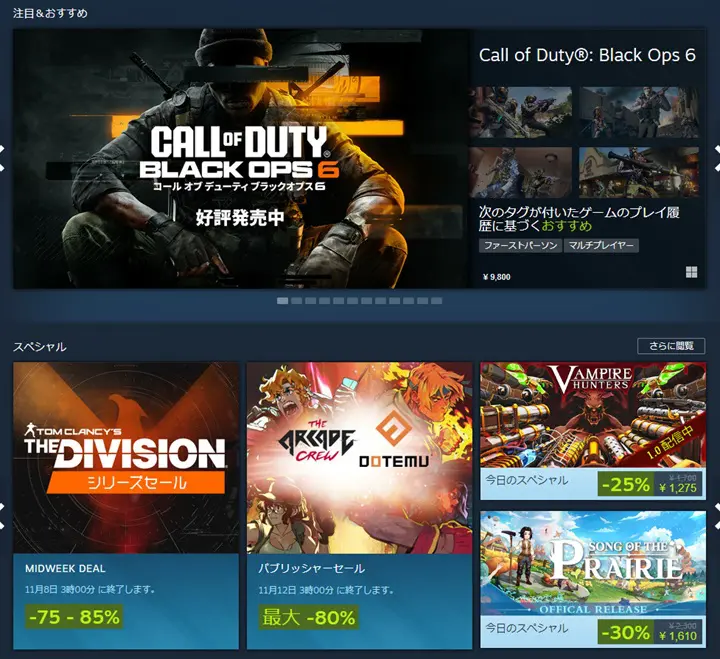
Task: Open The Division series sale midweek deal
Action: click(x=126, y=505)
